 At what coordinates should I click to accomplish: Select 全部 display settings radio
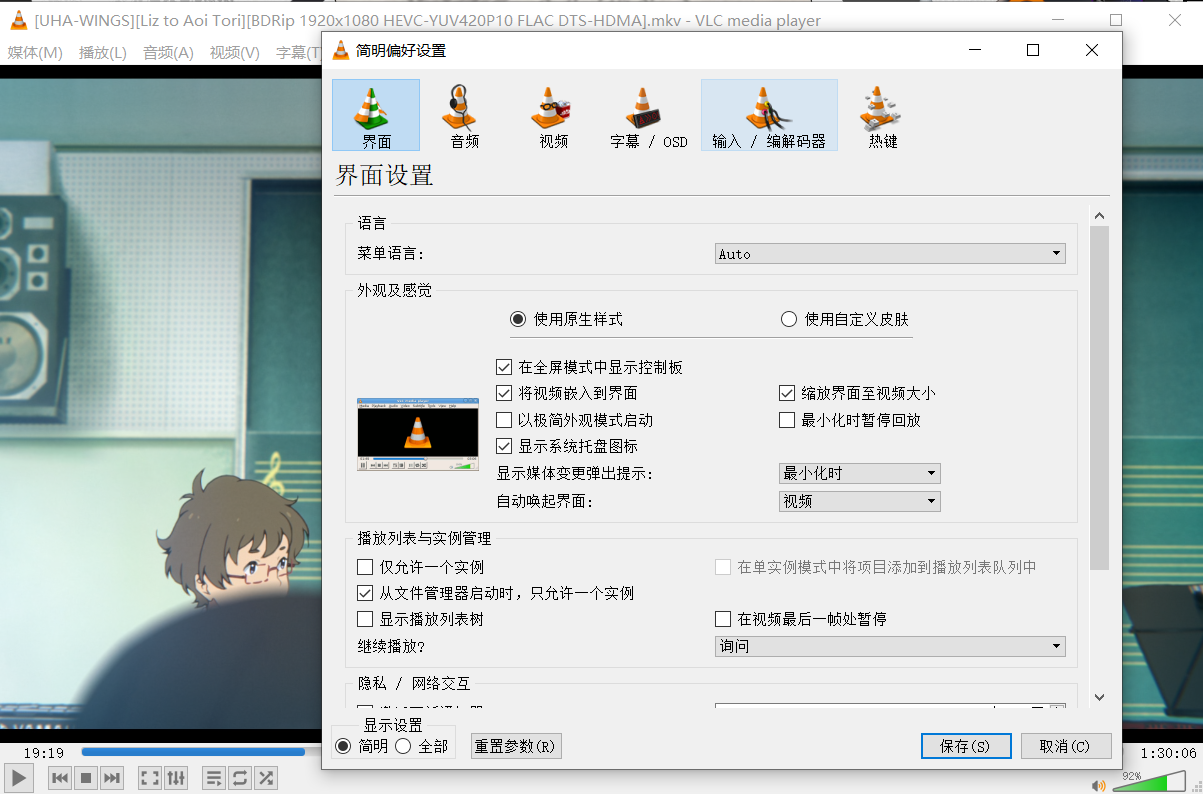click(403, 746)
